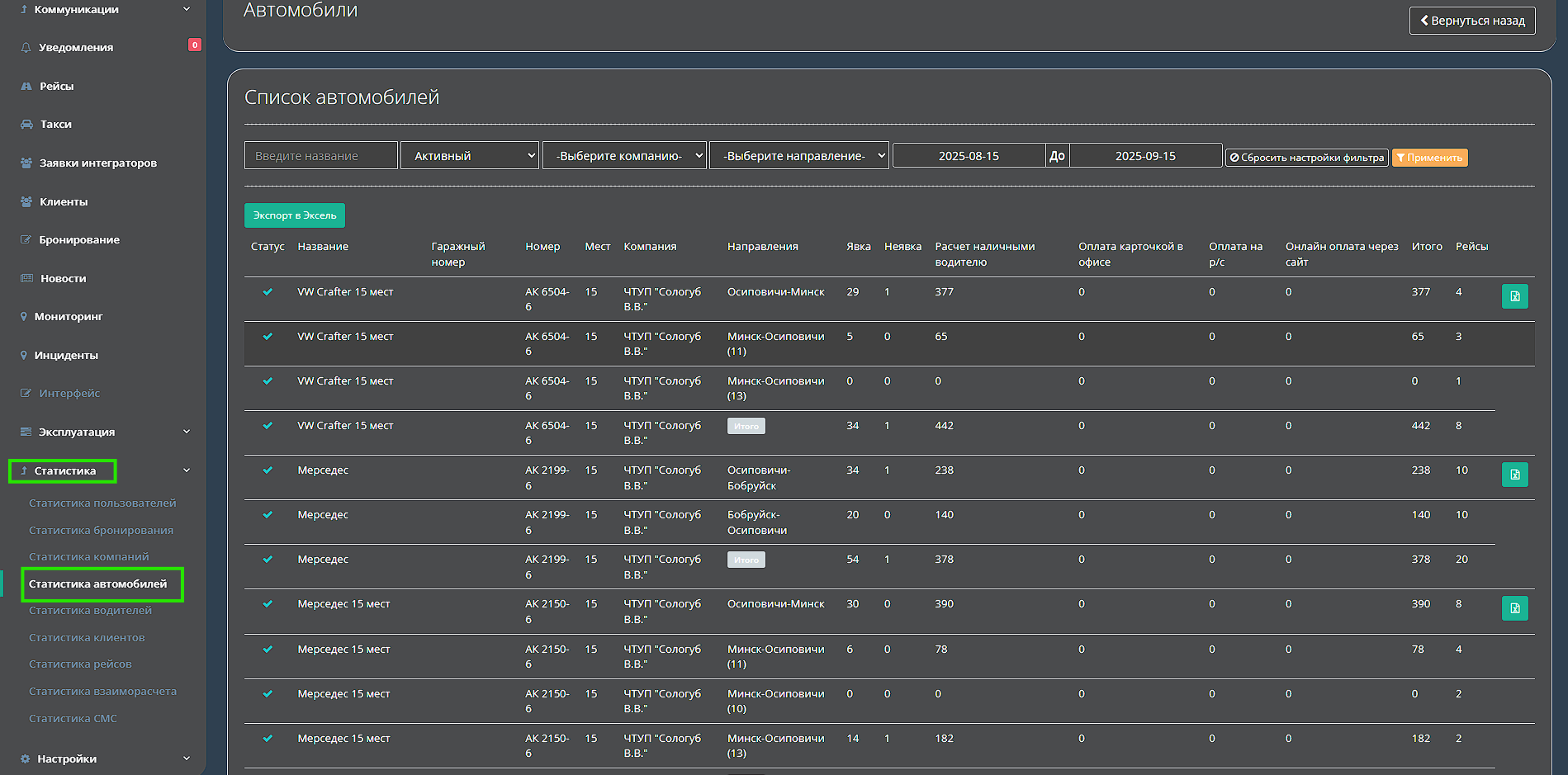Open Статистика рейсов in sidebar
This screenshot has height=775, width=1568.
tap(80, 664)
